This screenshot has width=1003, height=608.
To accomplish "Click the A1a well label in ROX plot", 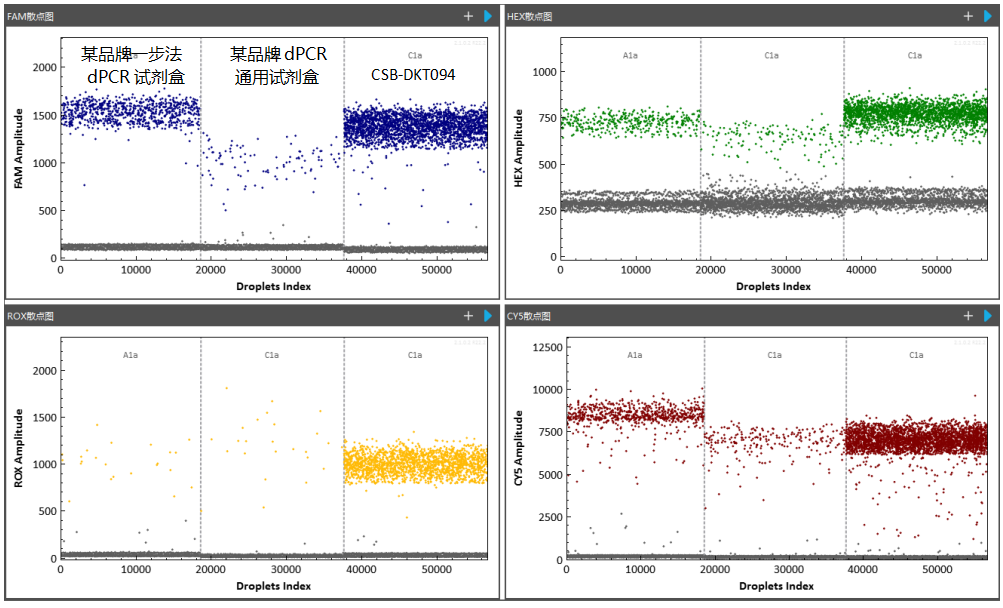I will click(130, 355).
